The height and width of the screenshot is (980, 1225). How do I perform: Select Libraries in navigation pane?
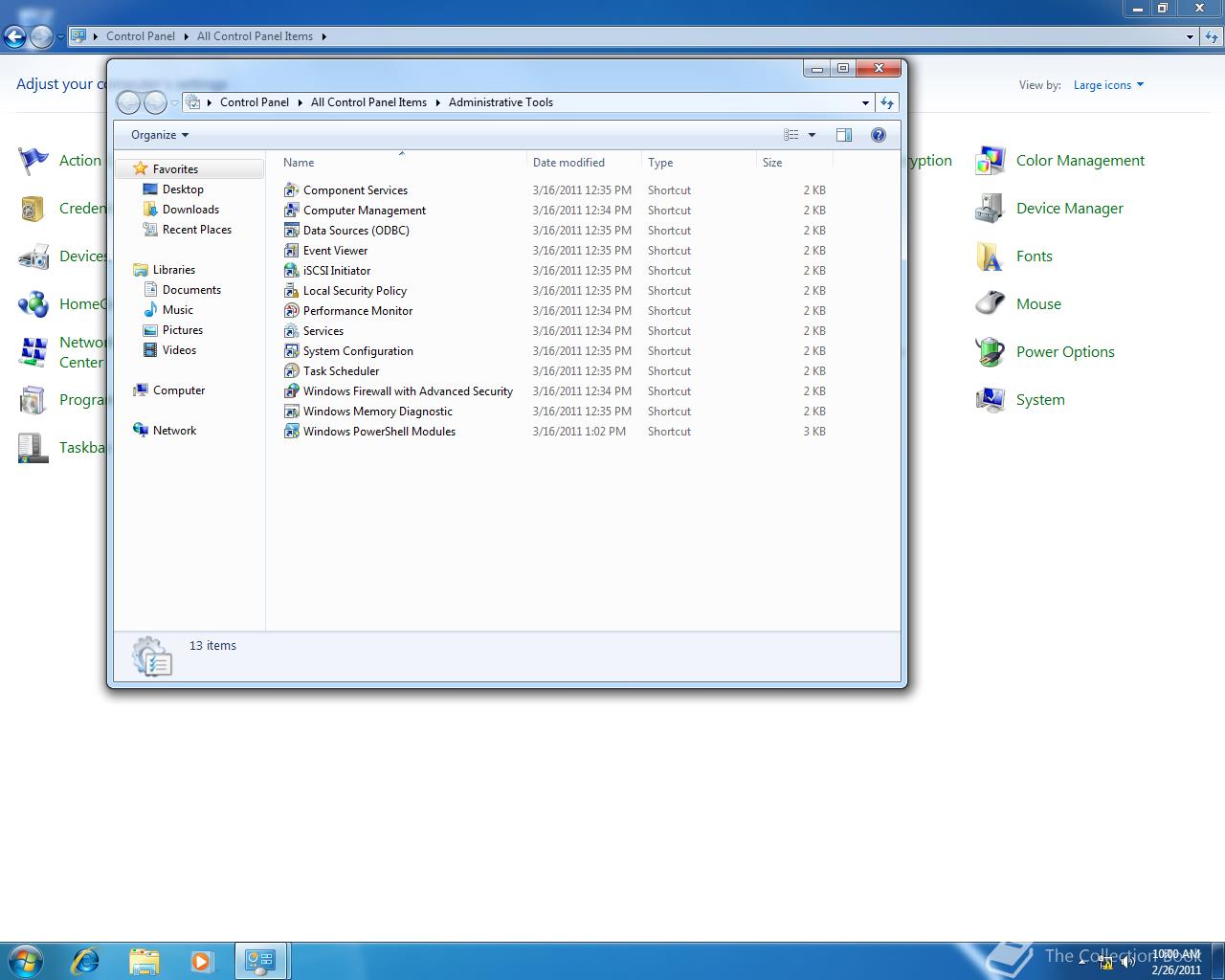(x=173, y=270)
